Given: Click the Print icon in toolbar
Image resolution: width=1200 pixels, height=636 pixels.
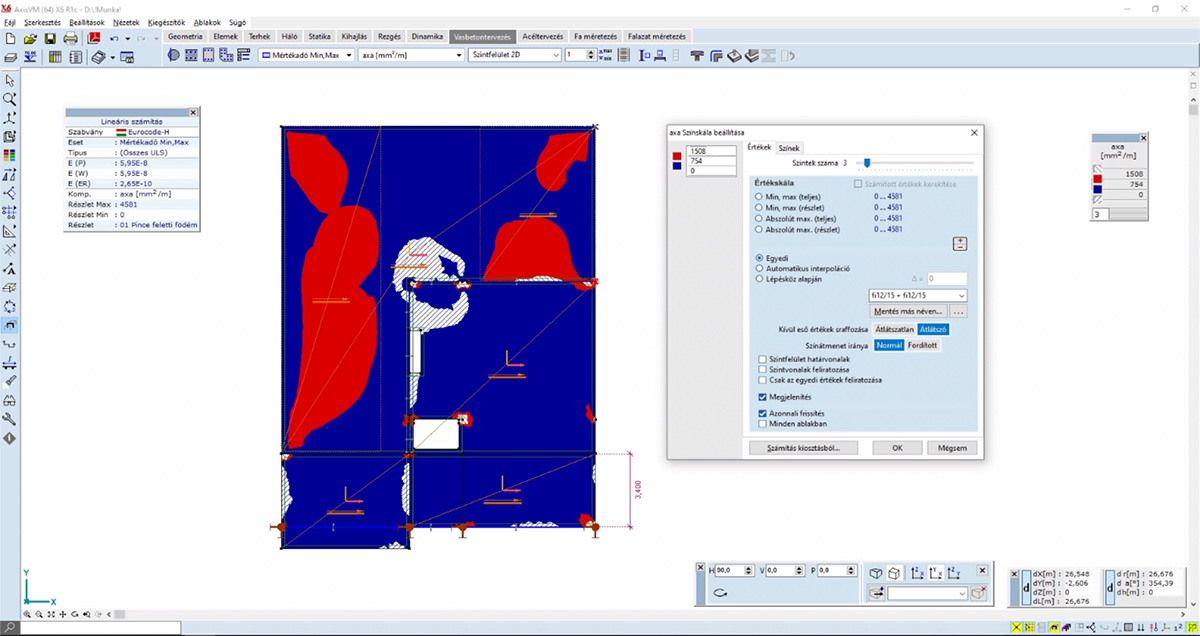Looking at the screenshot, I should [70, 37].
